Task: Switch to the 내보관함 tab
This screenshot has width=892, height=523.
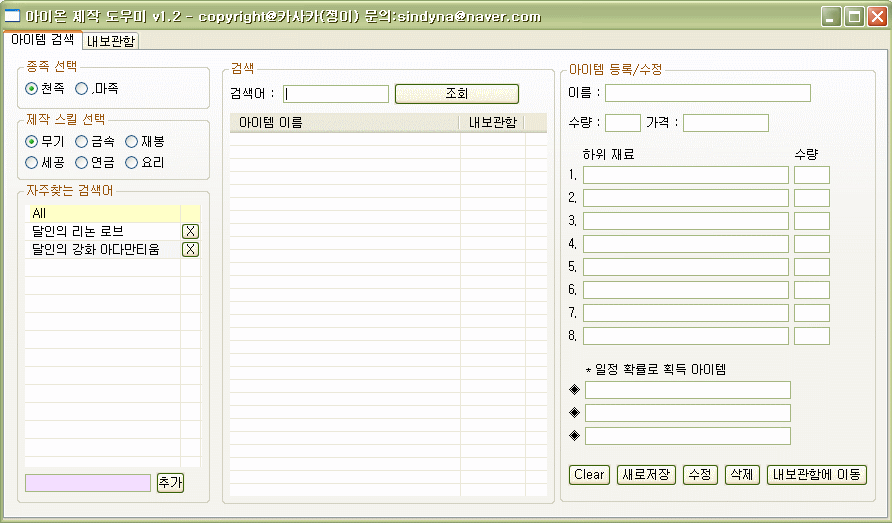Action: pos(111,41)
